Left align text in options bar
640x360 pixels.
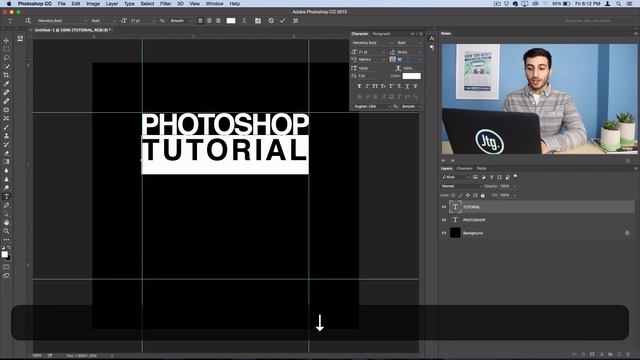(200, 21)
